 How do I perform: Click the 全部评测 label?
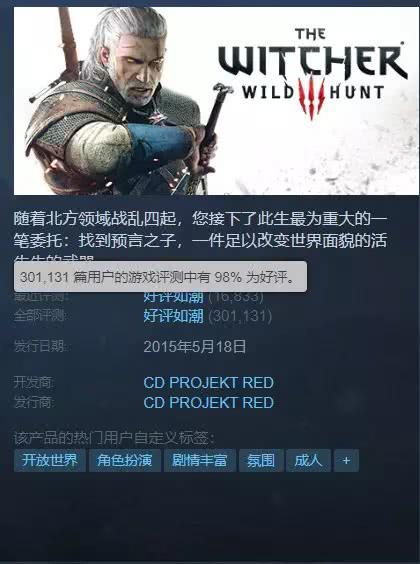click(x=40, y=316)
